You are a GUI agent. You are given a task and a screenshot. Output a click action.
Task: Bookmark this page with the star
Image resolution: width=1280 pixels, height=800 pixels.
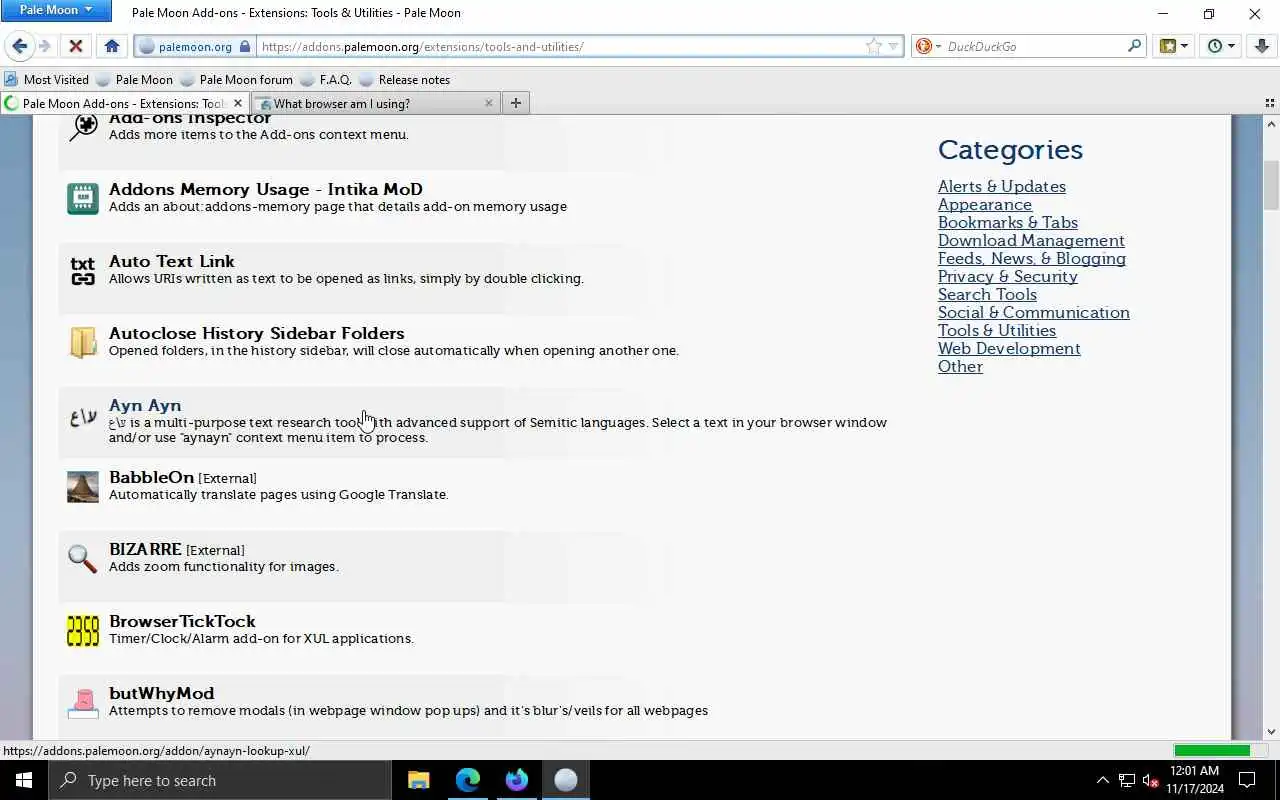(x=873, y=46)
